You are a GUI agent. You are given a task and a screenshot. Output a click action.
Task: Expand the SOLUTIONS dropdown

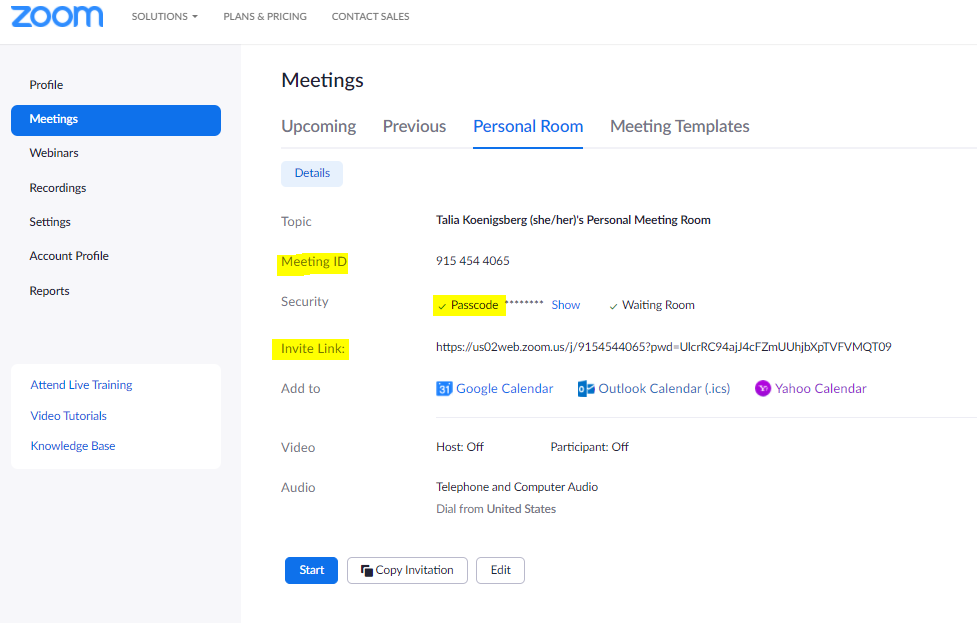(164, 16)
